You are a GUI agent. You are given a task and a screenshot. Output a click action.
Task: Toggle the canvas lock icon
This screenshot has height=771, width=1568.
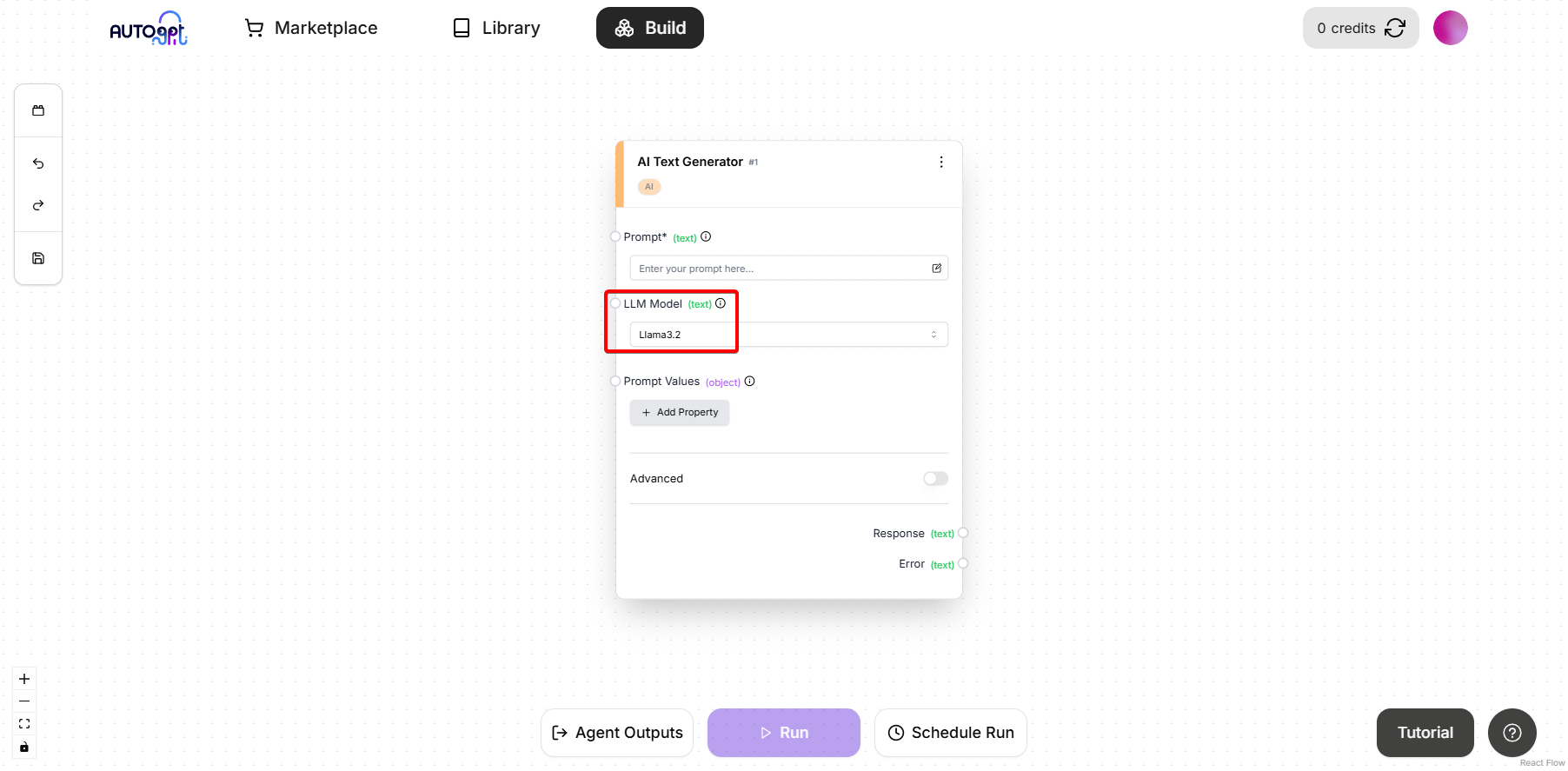(24, 747)
